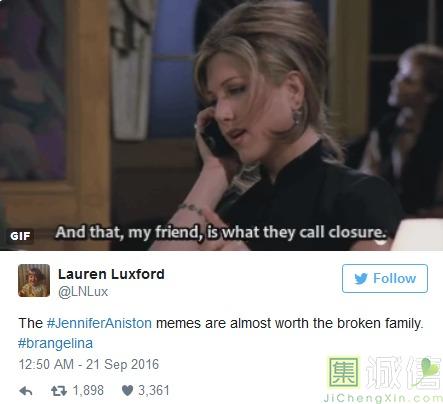Like the tweet with heart icon
Image resolution: width=443 pixels, height=404 pixels.
[127, 391]
